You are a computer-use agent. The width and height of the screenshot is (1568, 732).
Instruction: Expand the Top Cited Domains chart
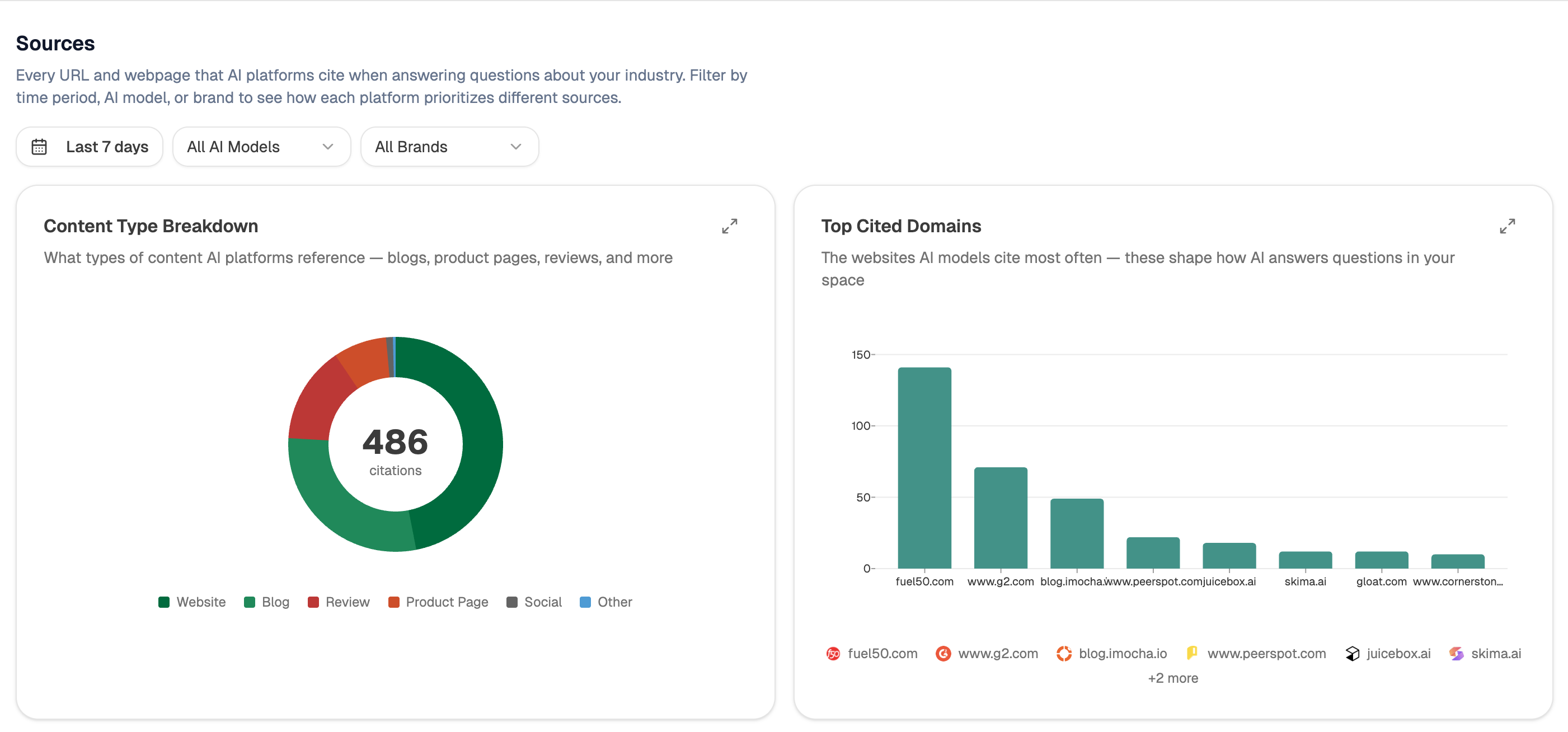1507,226
